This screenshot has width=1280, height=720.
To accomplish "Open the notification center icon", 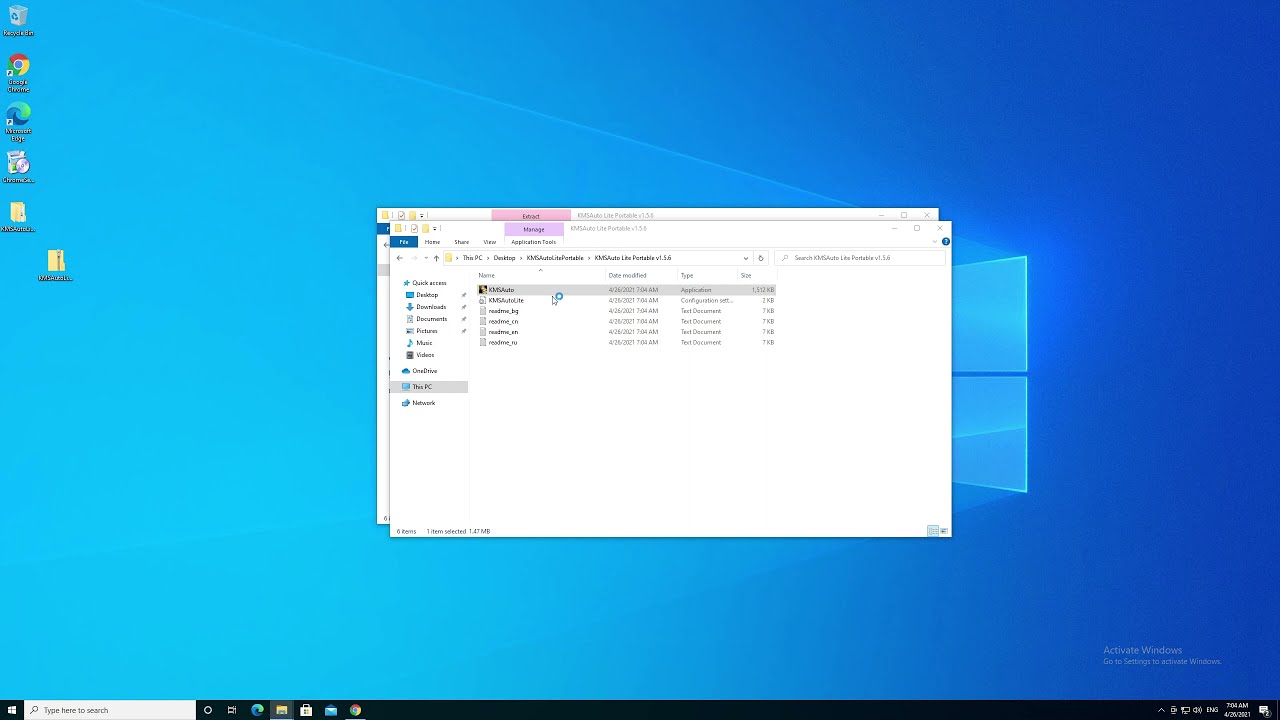I will coord(1264,710).
